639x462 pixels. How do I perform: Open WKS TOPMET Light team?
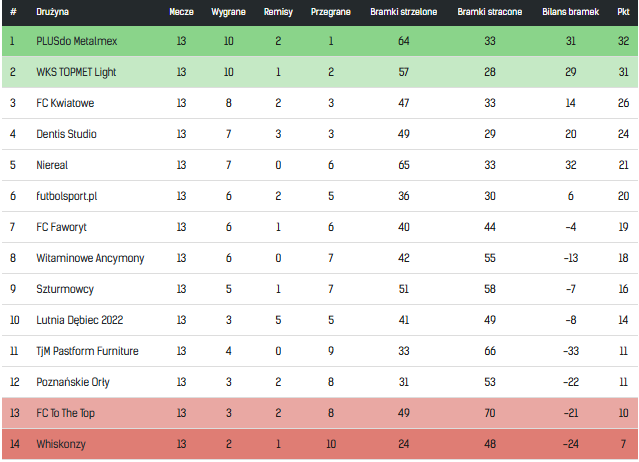click(x=76, y=72)
